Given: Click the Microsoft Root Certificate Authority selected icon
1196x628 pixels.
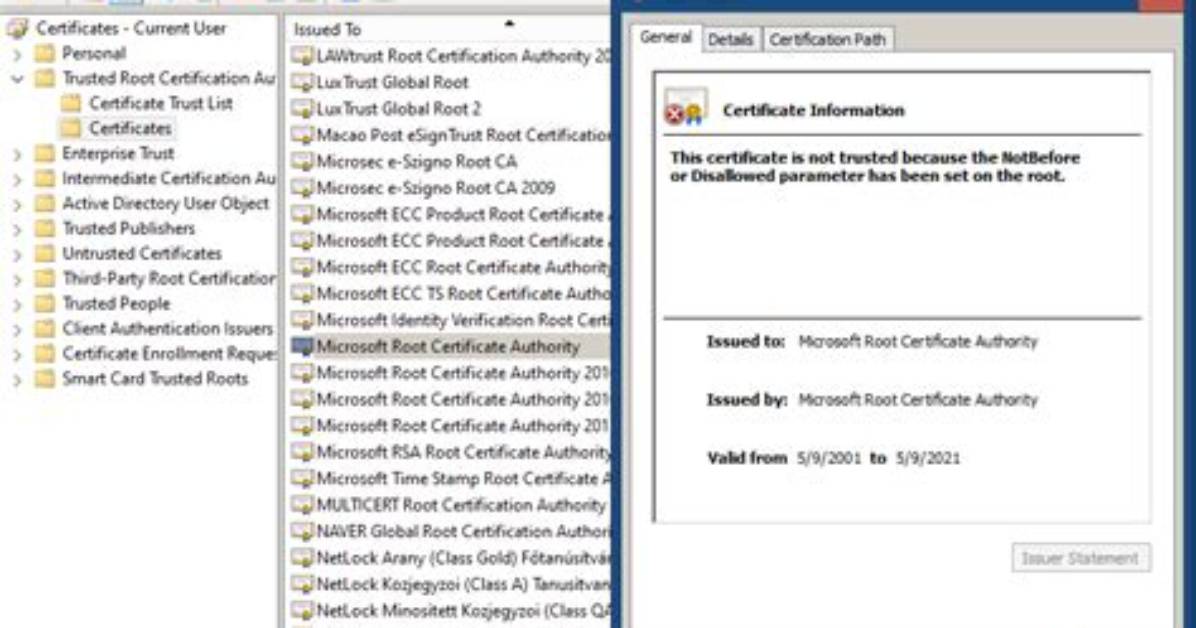Looking at the screenshot, I should tap(302, 346).
